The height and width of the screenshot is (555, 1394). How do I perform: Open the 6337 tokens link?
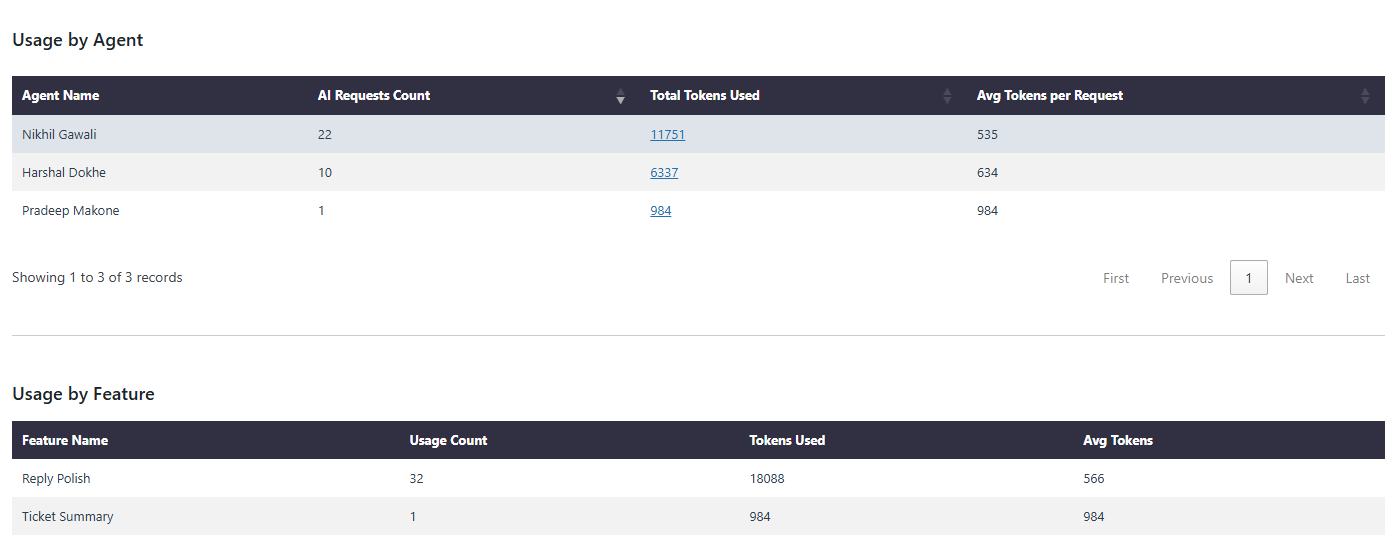point(664,173)
